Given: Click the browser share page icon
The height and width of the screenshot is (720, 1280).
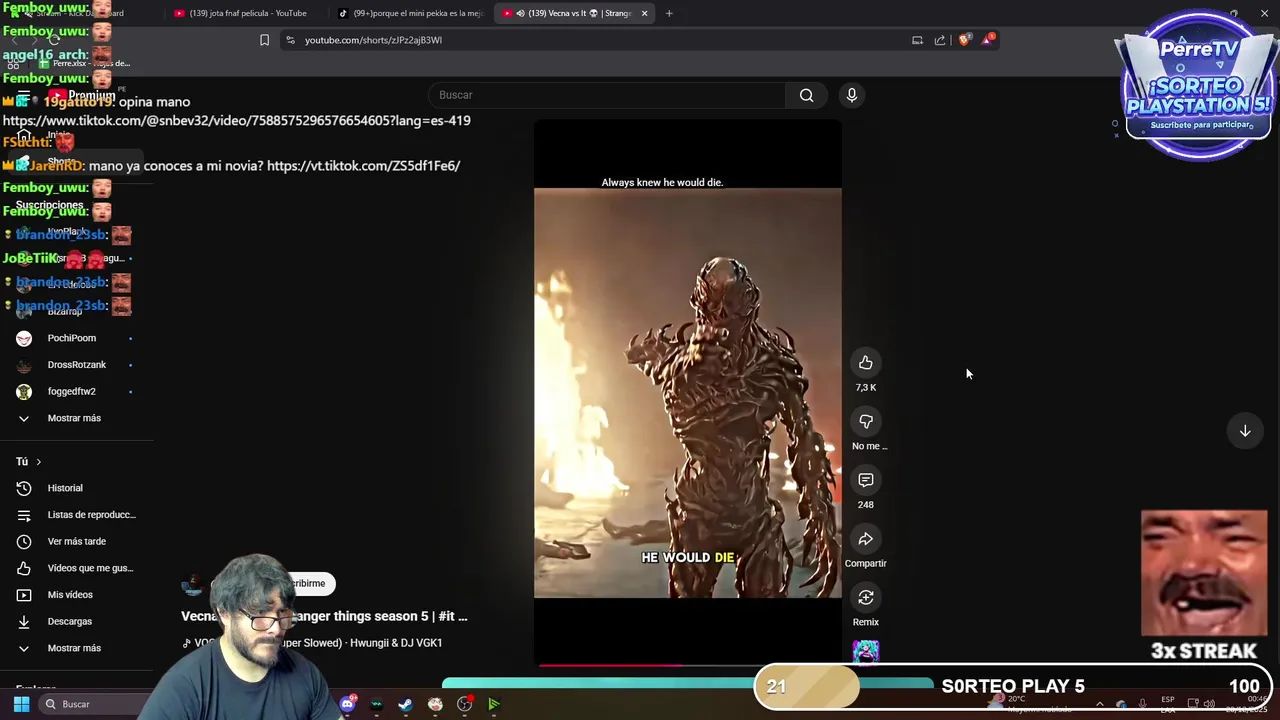Looking at the screenshot, I should [x=940, y=40].
